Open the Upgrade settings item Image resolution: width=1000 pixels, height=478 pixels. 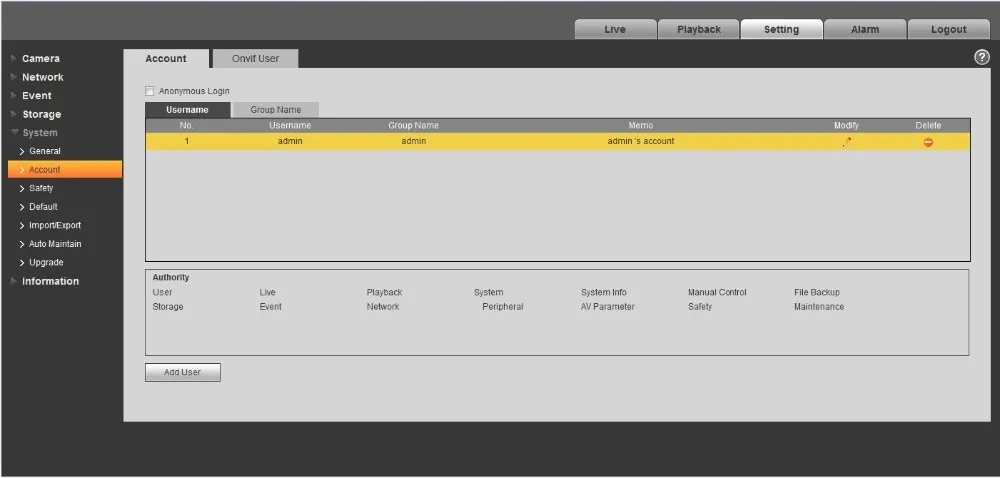coord(46,262)
